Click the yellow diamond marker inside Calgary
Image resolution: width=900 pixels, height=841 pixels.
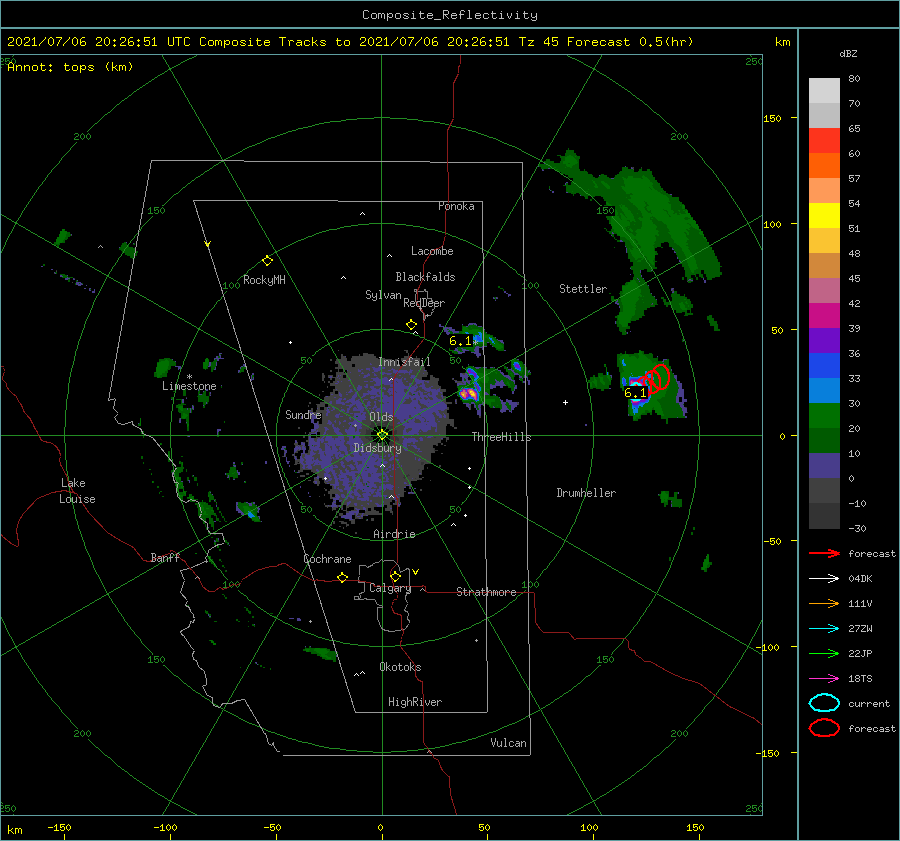[395, 576]
